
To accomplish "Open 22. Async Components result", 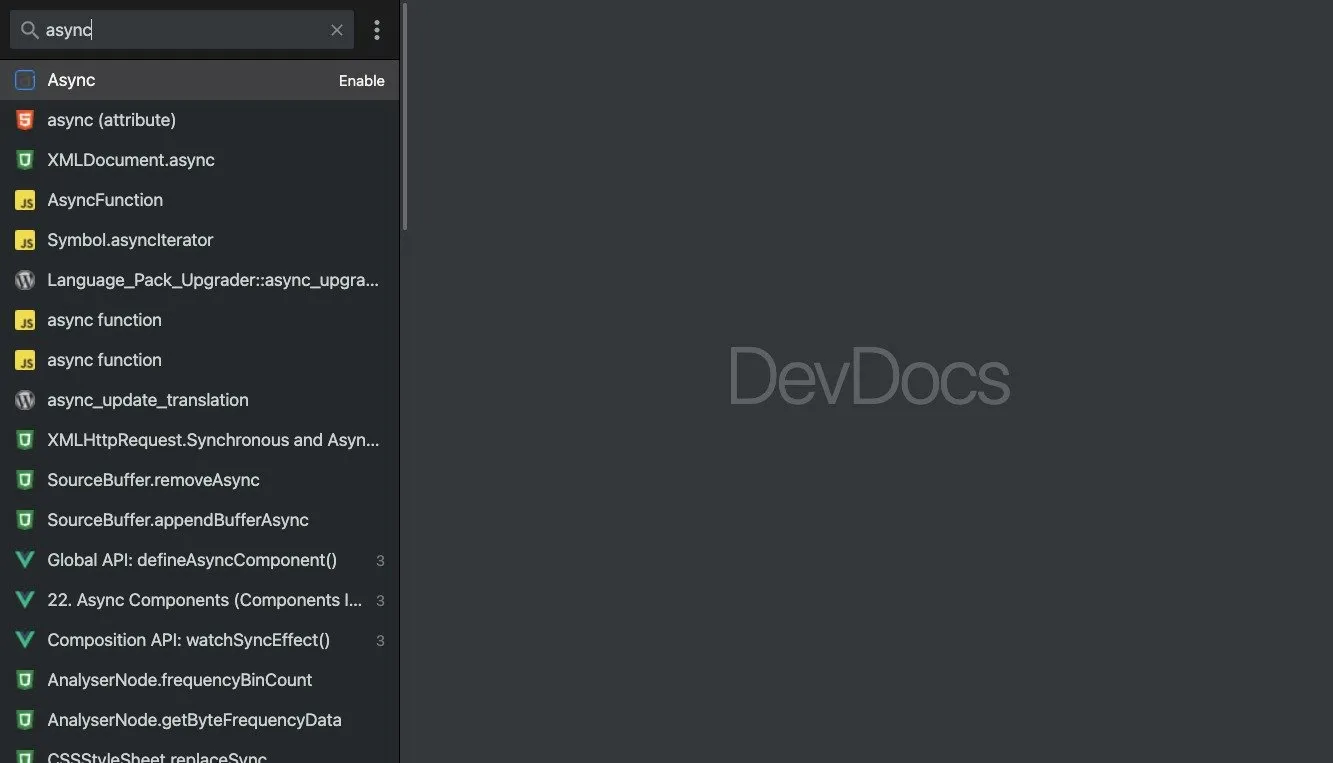I will [x=199, y=600].
